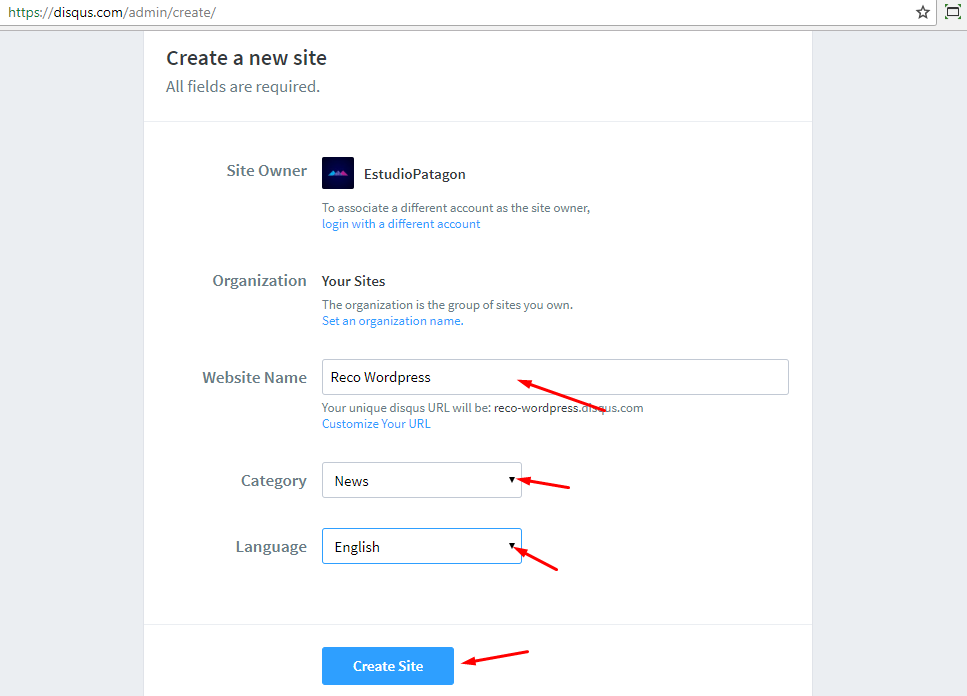Click the 'All fields are required.' subtitle

[243, 87]
